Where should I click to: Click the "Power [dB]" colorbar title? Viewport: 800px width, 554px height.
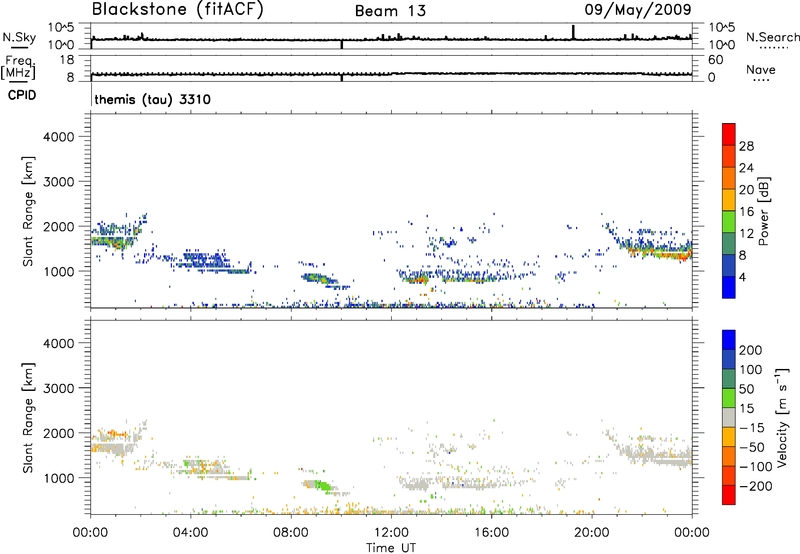coord(763,211)
